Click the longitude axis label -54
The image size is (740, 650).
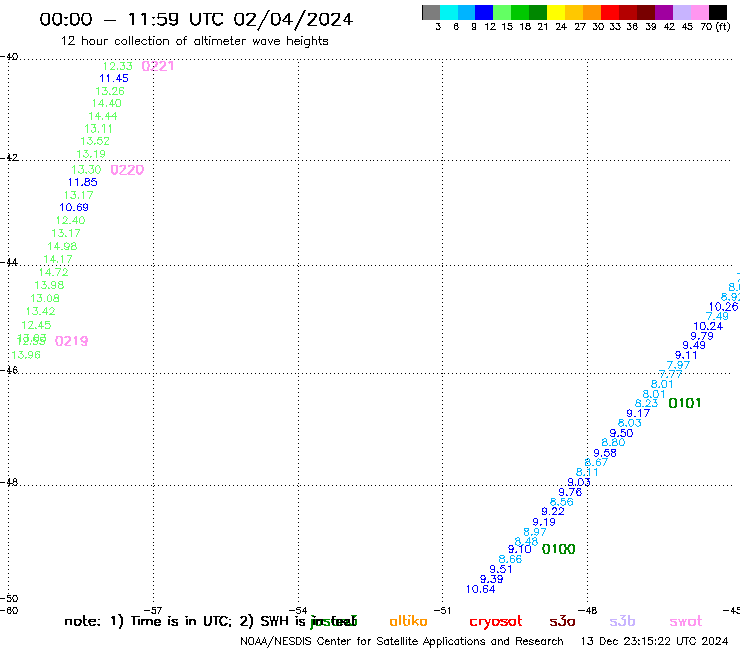point(298,610)
